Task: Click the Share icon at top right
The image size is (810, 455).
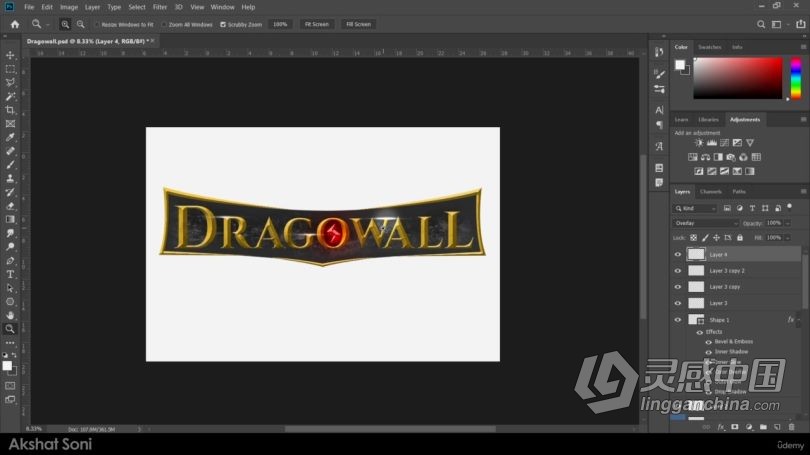Action: (800, 24)
